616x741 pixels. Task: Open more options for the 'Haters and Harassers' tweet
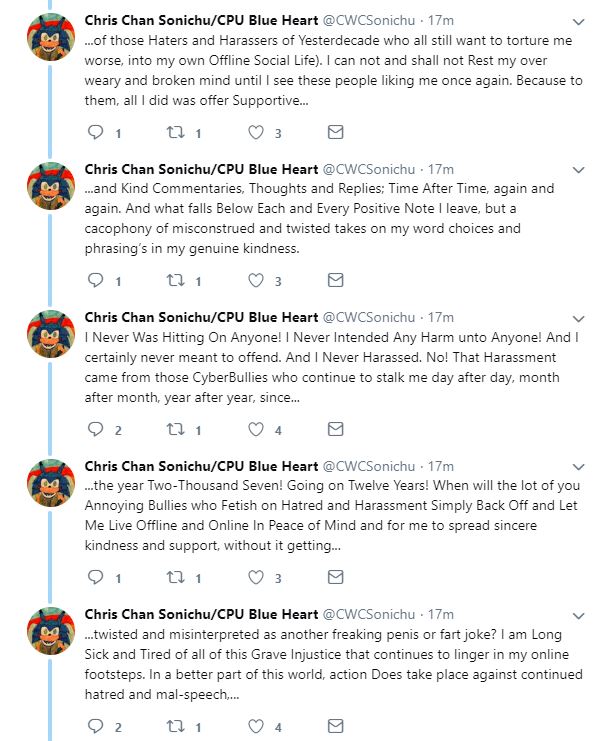click(x=579, y=22)
